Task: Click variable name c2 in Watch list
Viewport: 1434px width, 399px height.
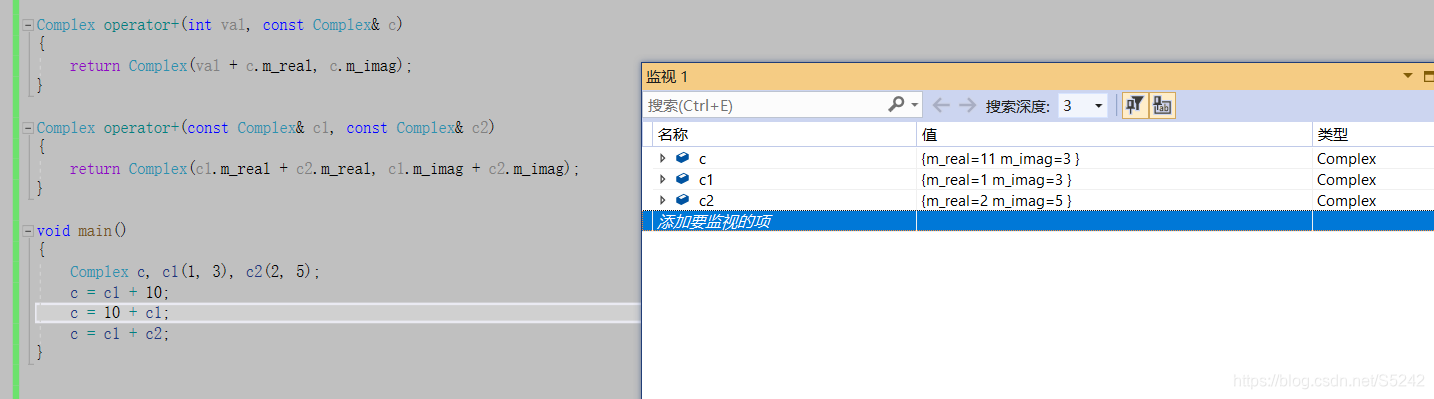Action: [x=706, y=201]
